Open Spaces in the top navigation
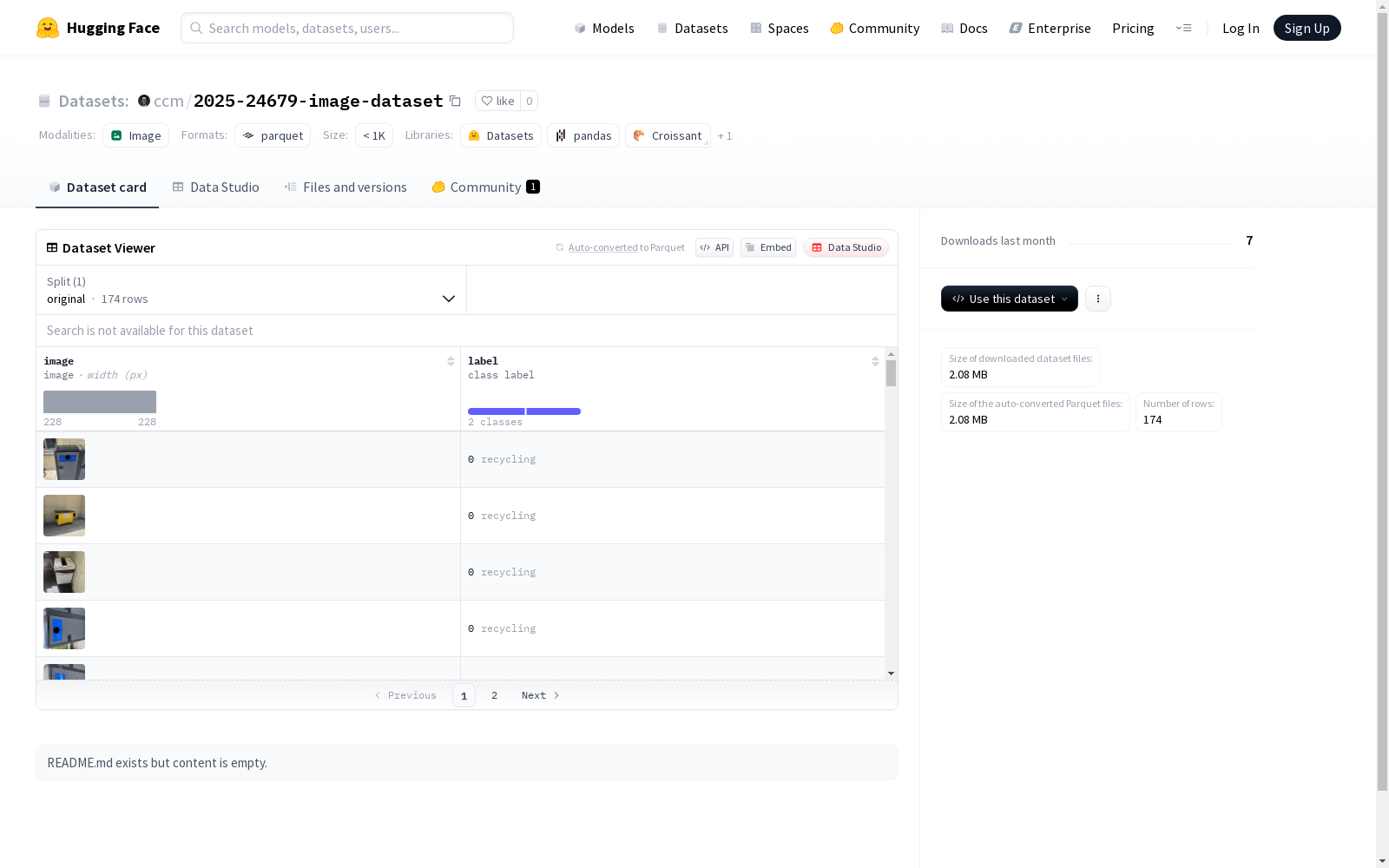This screenshot has width=1389, height=868. tap(779, 28)
